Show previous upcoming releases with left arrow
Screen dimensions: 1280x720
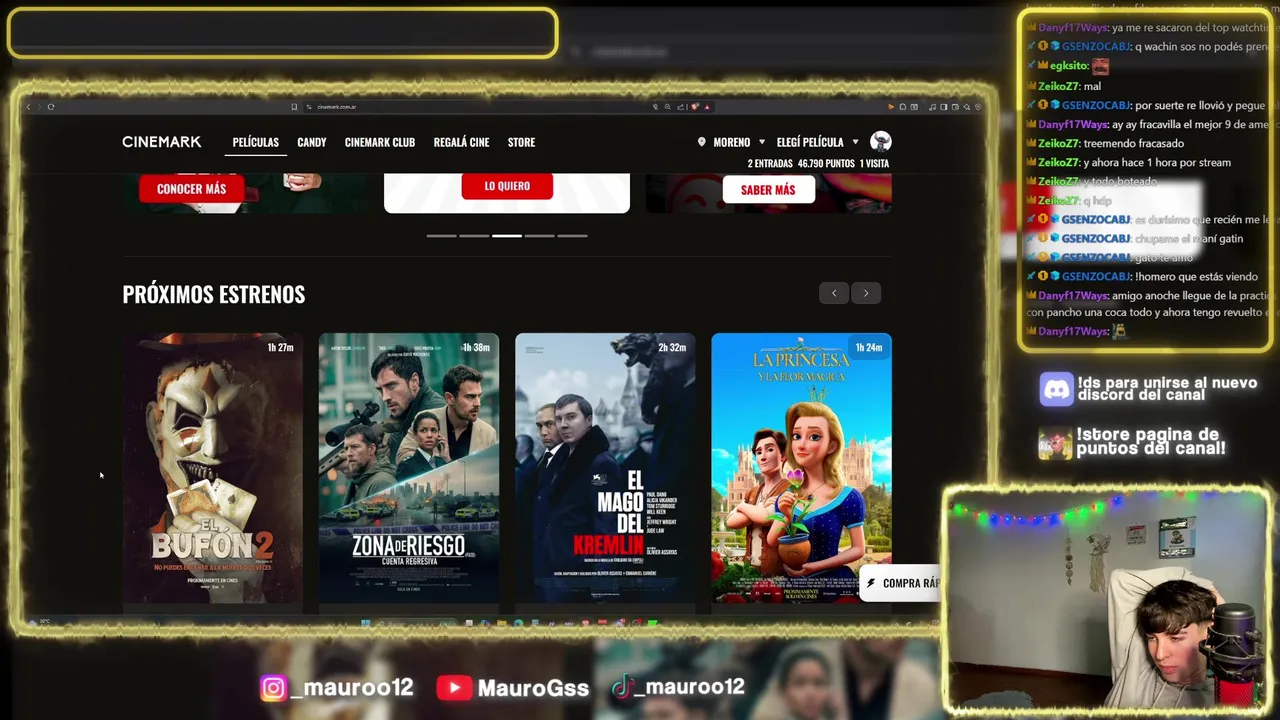(x=834, y=293)
